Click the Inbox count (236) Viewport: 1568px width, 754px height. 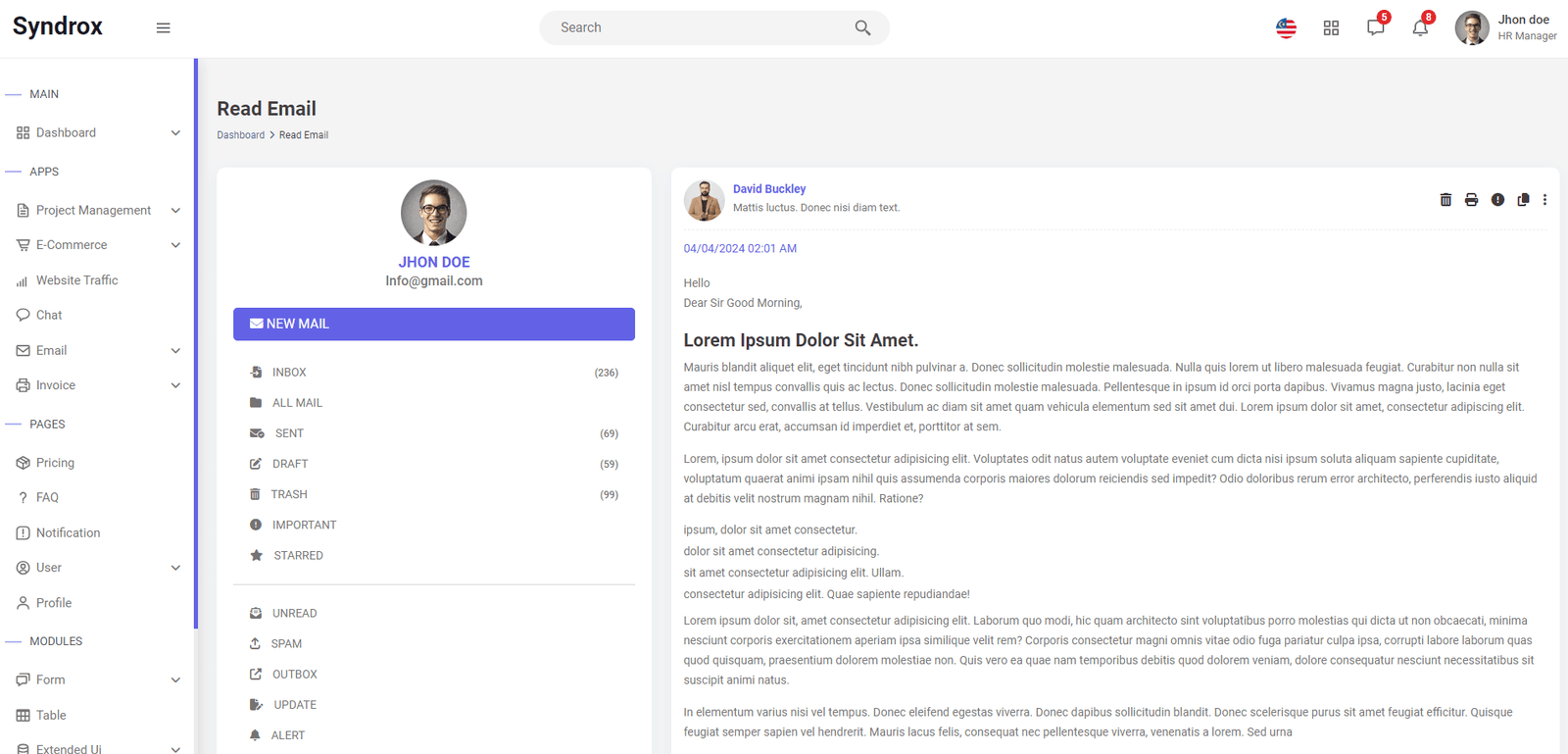607,373
